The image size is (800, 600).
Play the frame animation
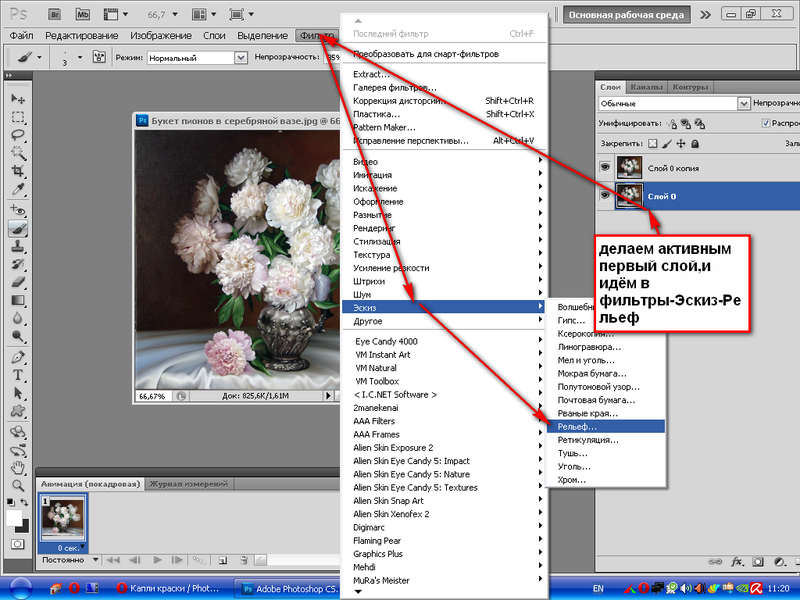tap(158, 560)
